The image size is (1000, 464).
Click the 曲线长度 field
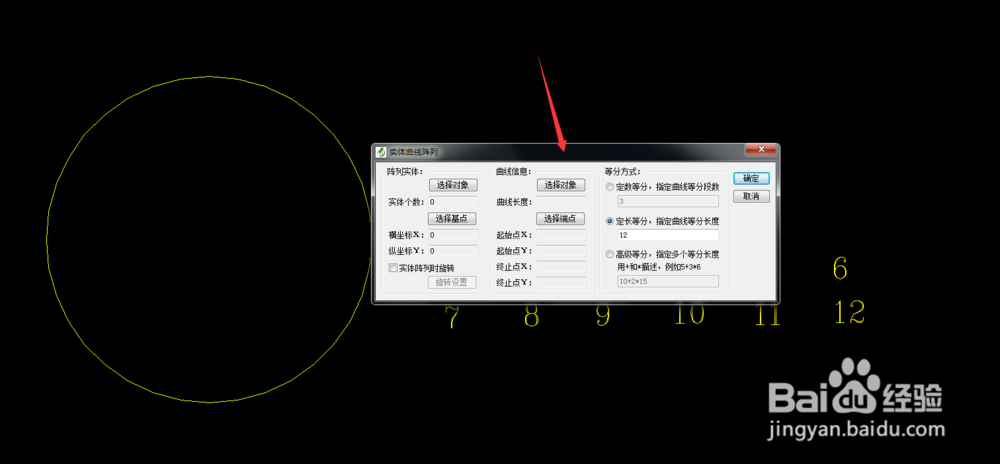click(x=561, y=201)
